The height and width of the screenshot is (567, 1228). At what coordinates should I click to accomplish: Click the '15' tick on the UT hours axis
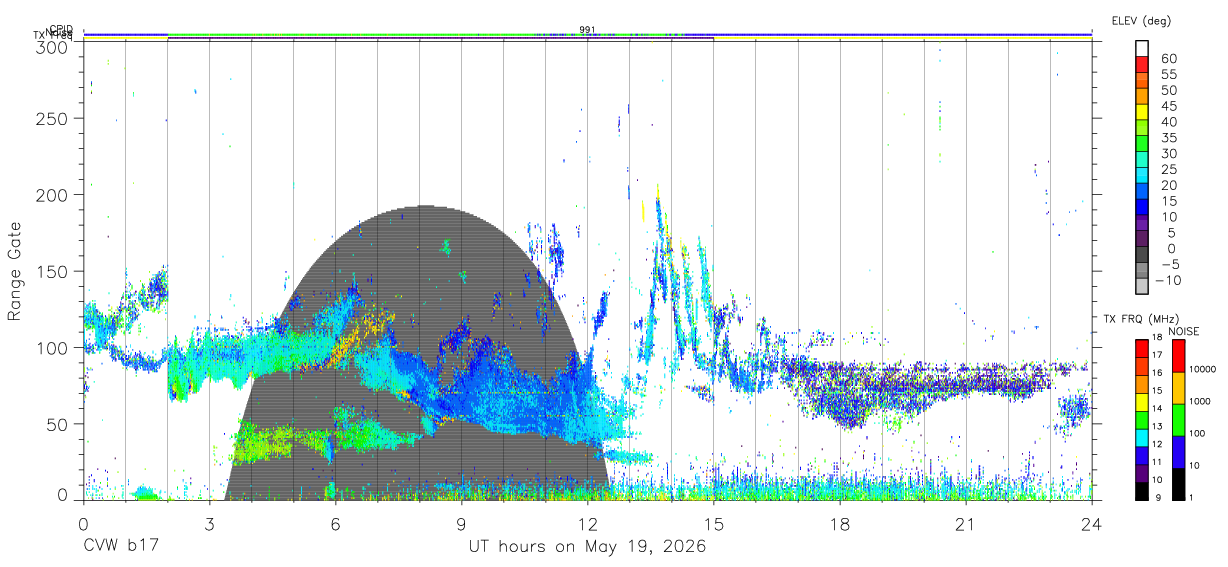click(714, 525)
